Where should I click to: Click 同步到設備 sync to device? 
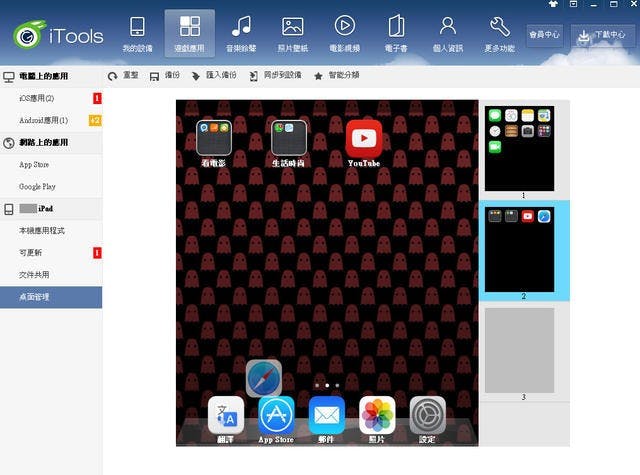pos(275,76)
